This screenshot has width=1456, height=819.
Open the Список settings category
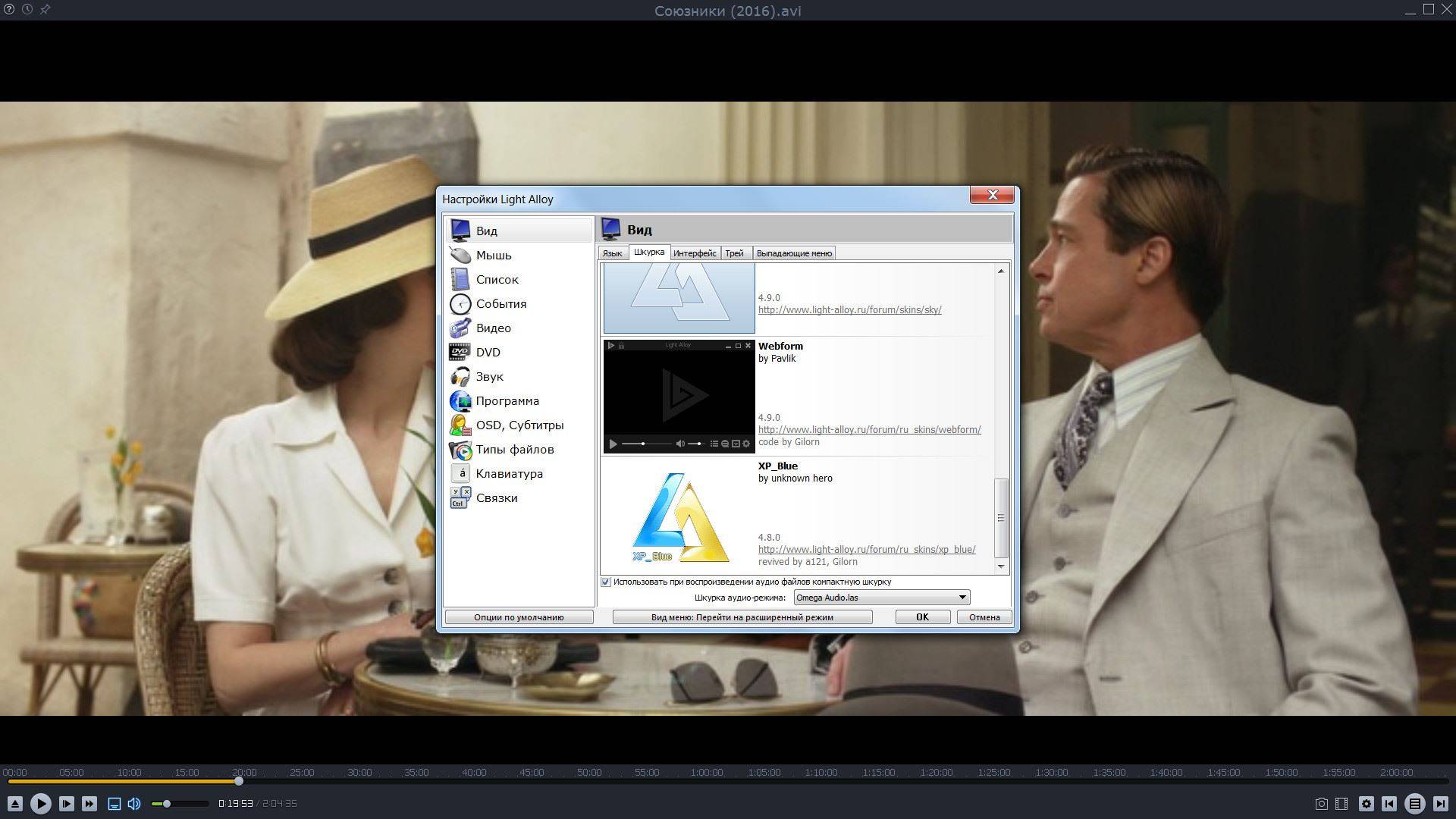pyautogui.click(x=519, y=279)
